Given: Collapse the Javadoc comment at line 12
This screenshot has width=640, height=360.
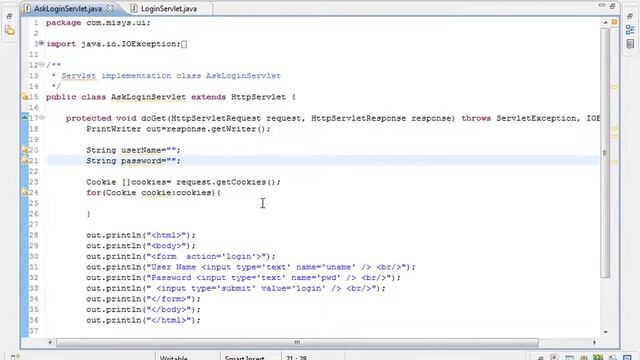Looking at the screenshot, I should pyautogui.click(x=42, y=64).
